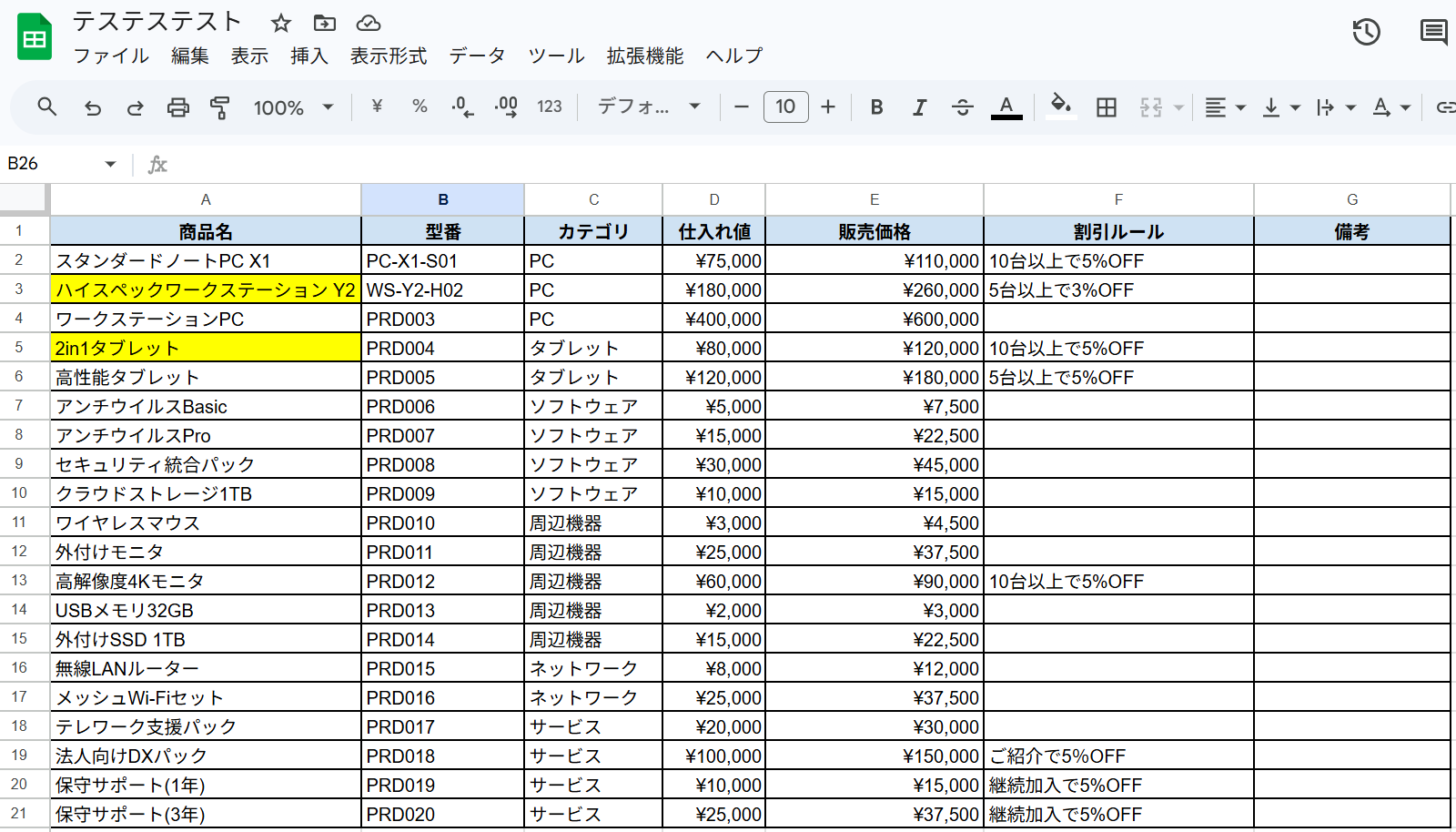Screen dimensions: 1456x832
Task: Select the yellow cell 2in1タブレット
Action: click(206, 348)
